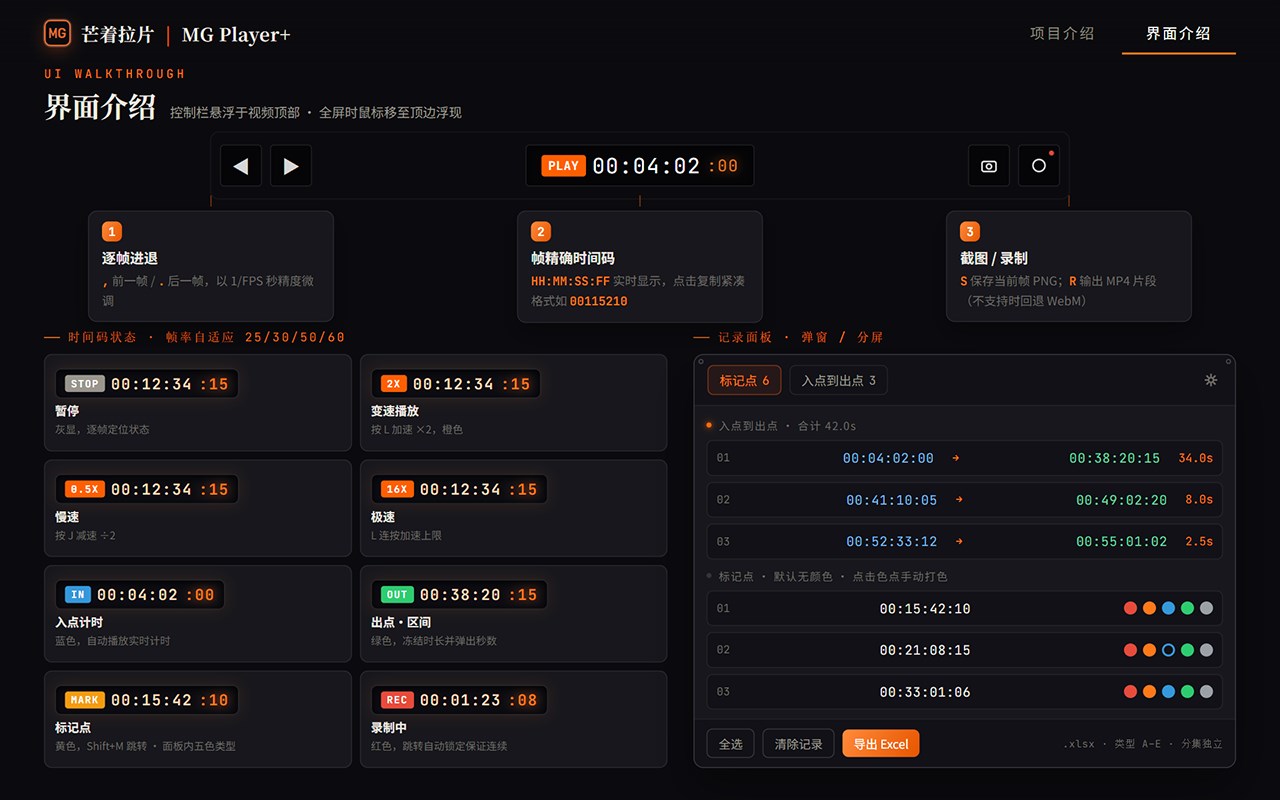Click the green OUT badge
The image size is (1280, 800).
click(397, 594)
